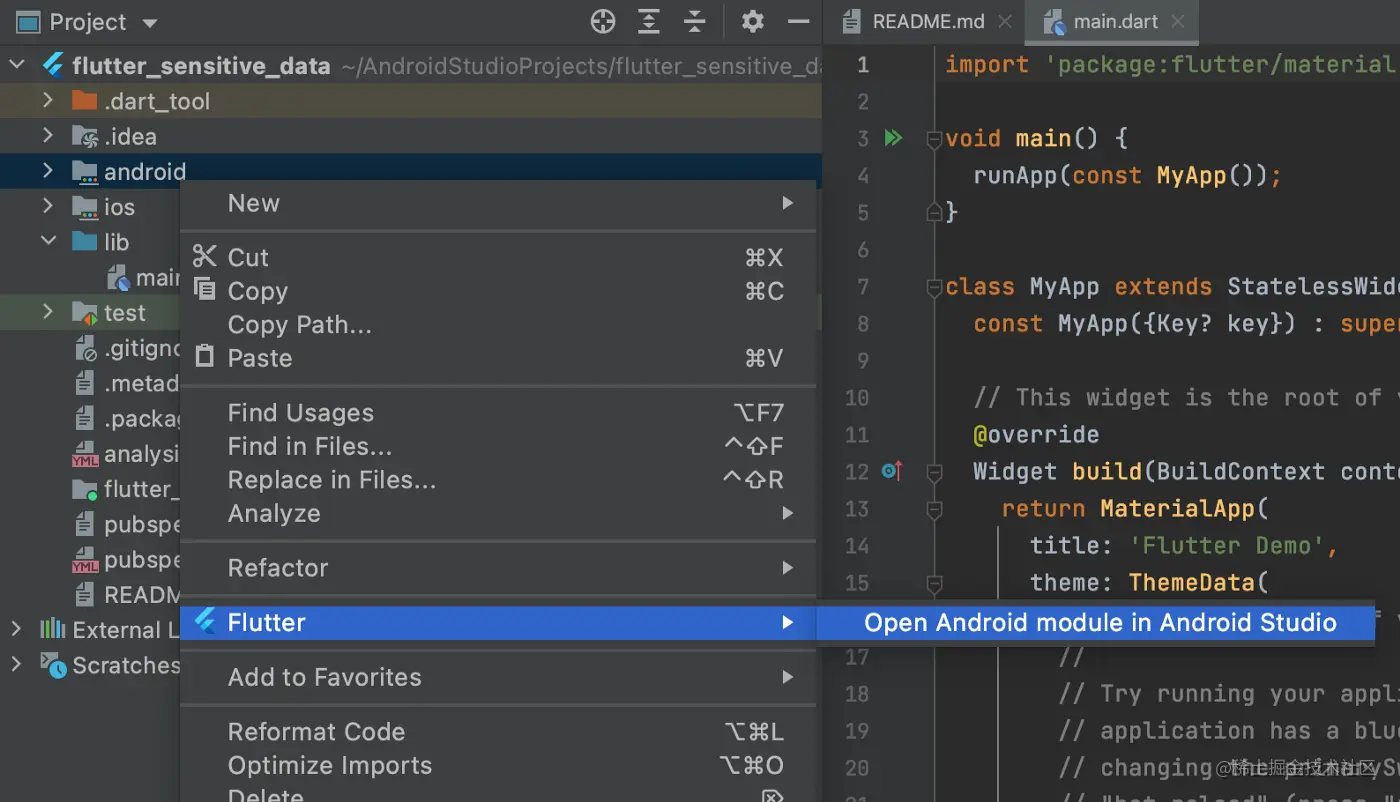The image size is (1400, 802).
Task: Select the test folder in project tree
Action: (125, 313)
